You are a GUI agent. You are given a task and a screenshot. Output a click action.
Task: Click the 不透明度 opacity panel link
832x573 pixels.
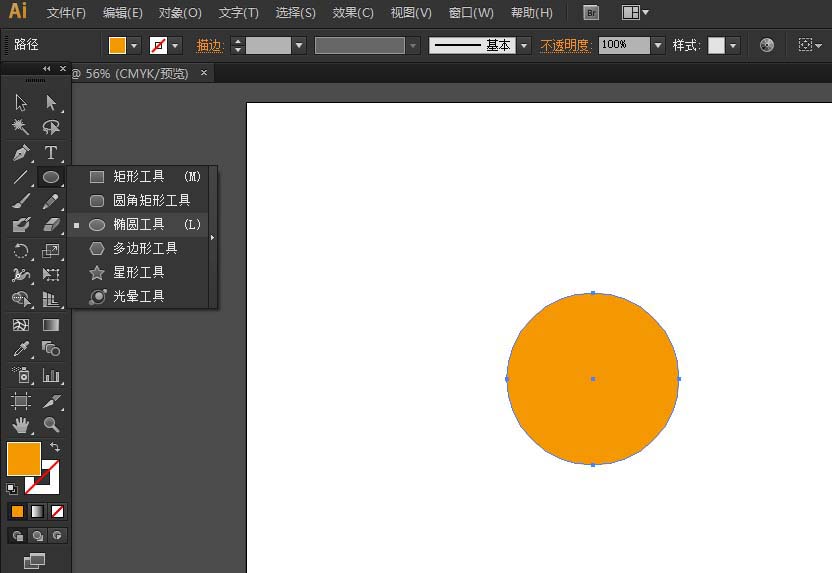coord(566,46)
